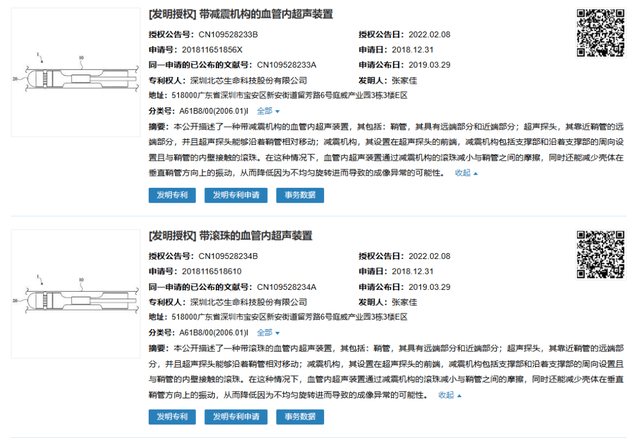Viewport: 640px width, 438px height.
Task: Expand 全部 classification dropdown in first patent
Action: pos(268,111)
